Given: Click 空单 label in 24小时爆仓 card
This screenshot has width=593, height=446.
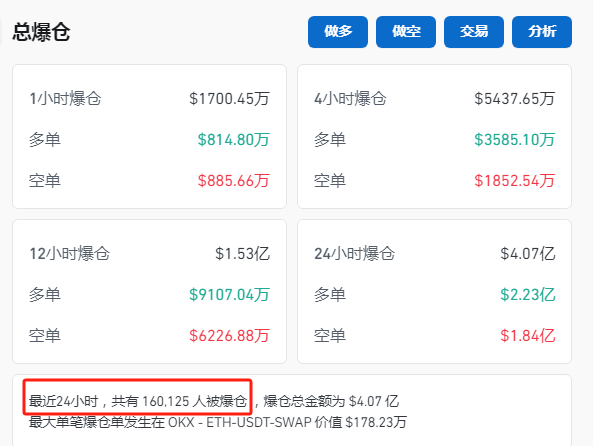Looking at the screenshot, I should click(330, 336).
